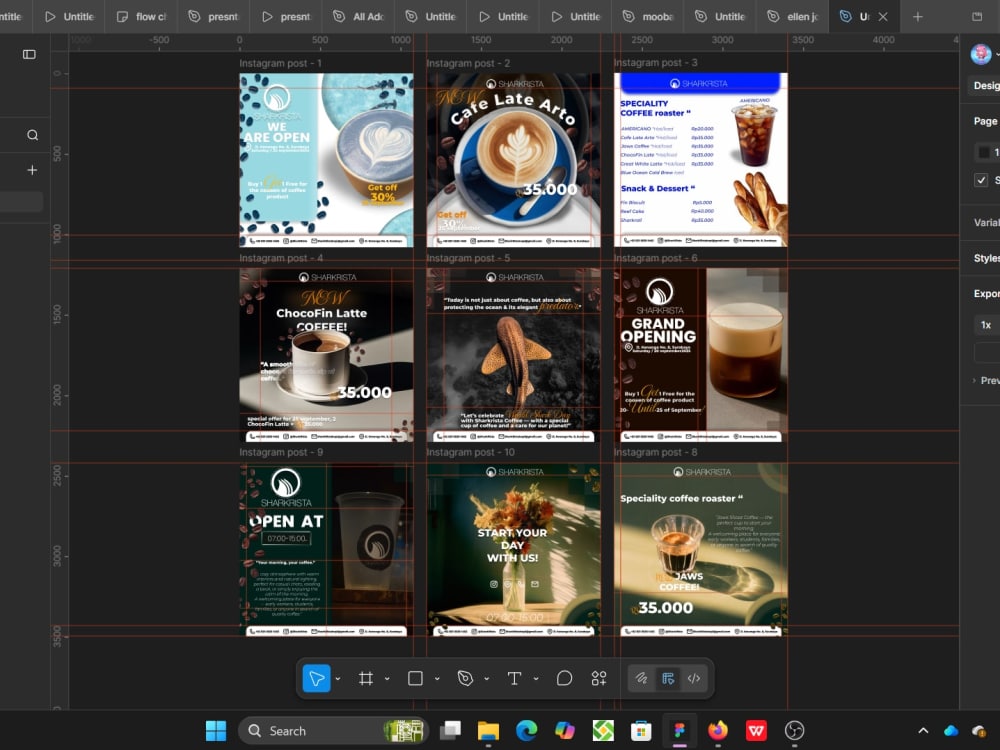Close the active file tab
This screenshot has width=1000, height=750.
(883, 17)
